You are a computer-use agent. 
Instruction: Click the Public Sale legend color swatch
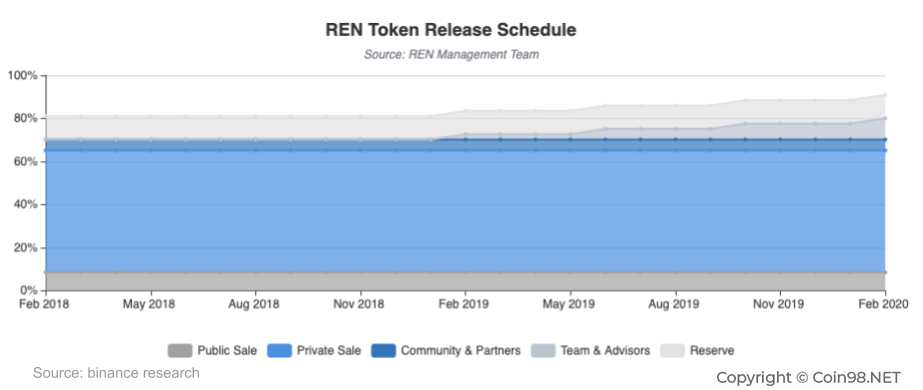point(180,351)
